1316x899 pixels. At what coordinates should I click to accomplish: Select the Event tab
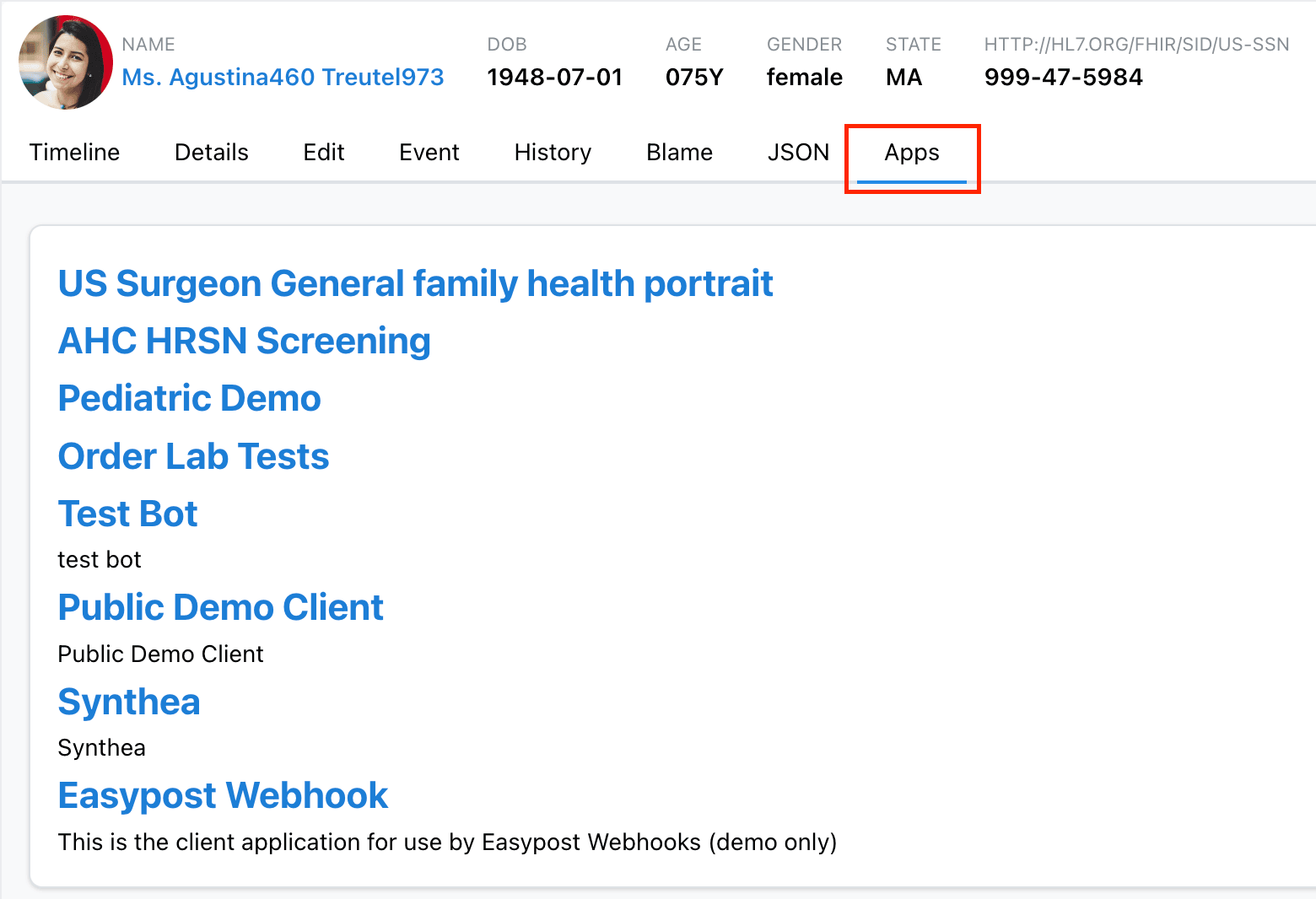pyautogui.click(x=429, y=153)
